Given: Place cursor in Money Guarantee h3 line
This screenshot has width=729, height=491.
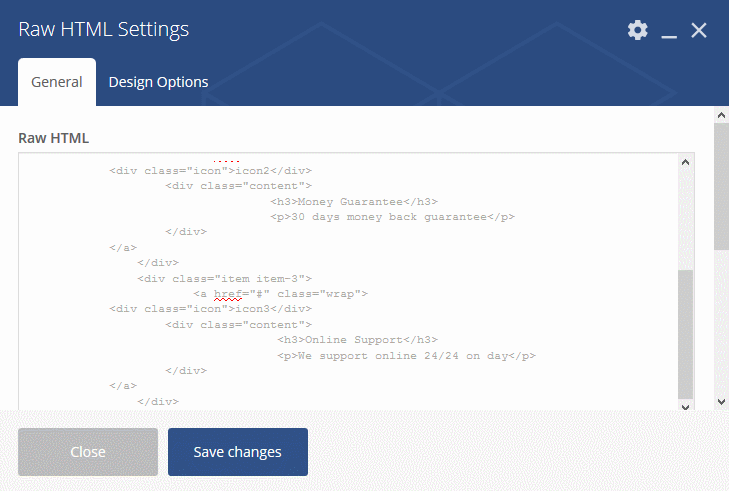Looking at the screenshot, I should [x=354, y=202].
